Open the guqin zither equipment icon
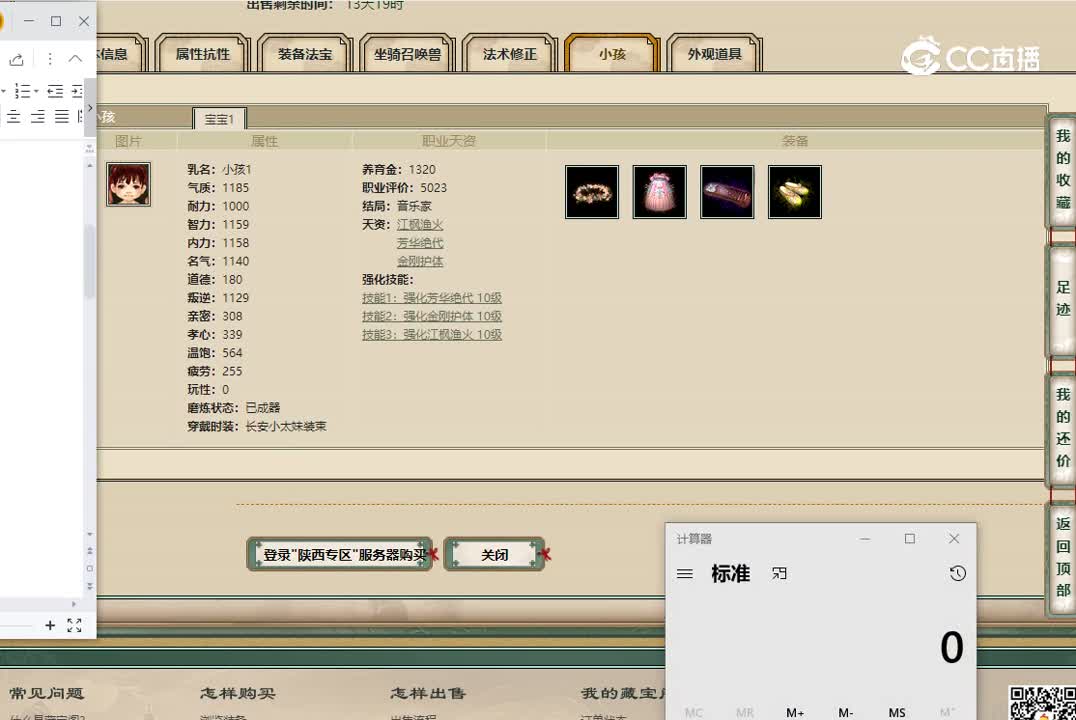1076x720 pixels. point(727,192)
